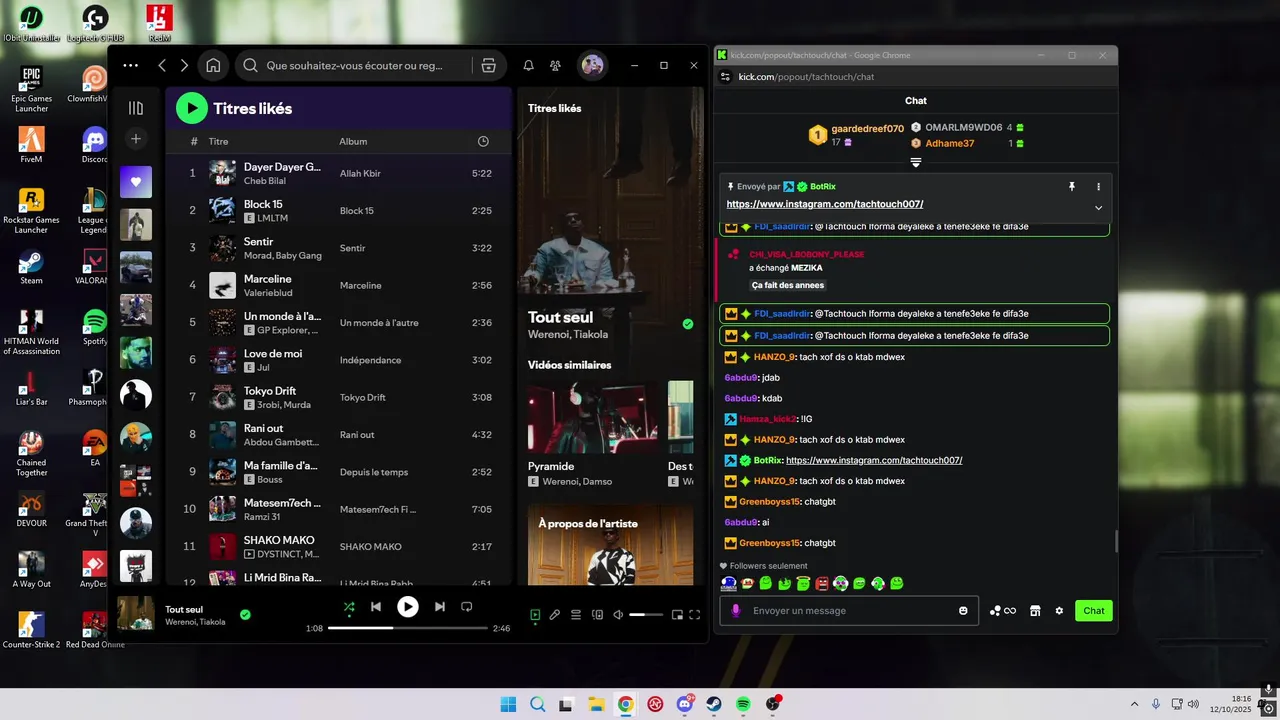Click the green check in Now Playing panel
The height and width of the screenshot is (720, 1280).
tap(687, 324)
